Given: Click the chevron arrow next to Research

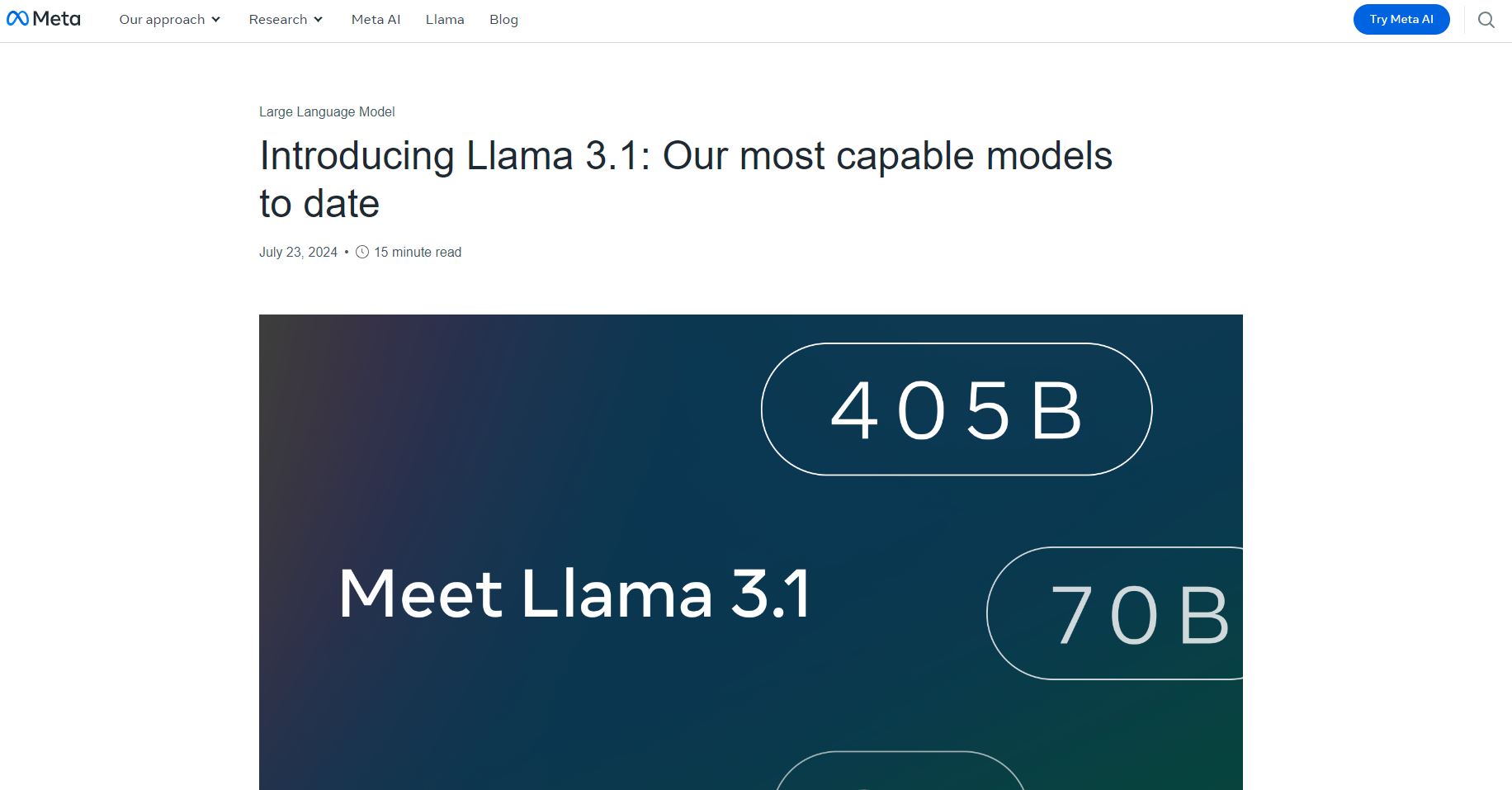Looking at the screenshot, I should pos(317,20).
